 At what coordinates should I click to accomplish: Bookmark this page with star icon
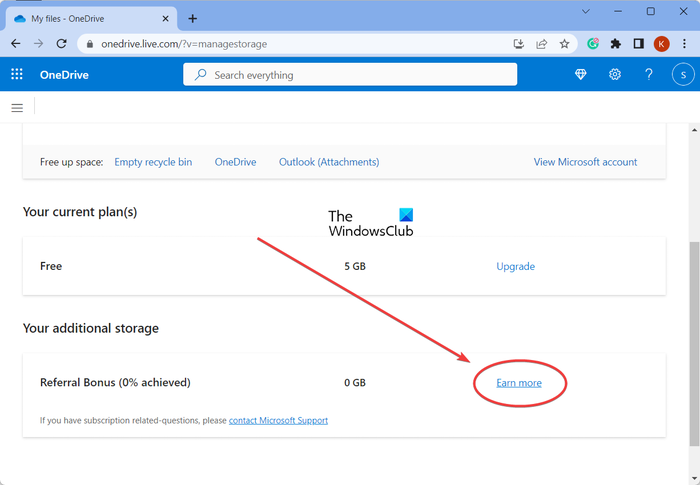coord(564,44)
